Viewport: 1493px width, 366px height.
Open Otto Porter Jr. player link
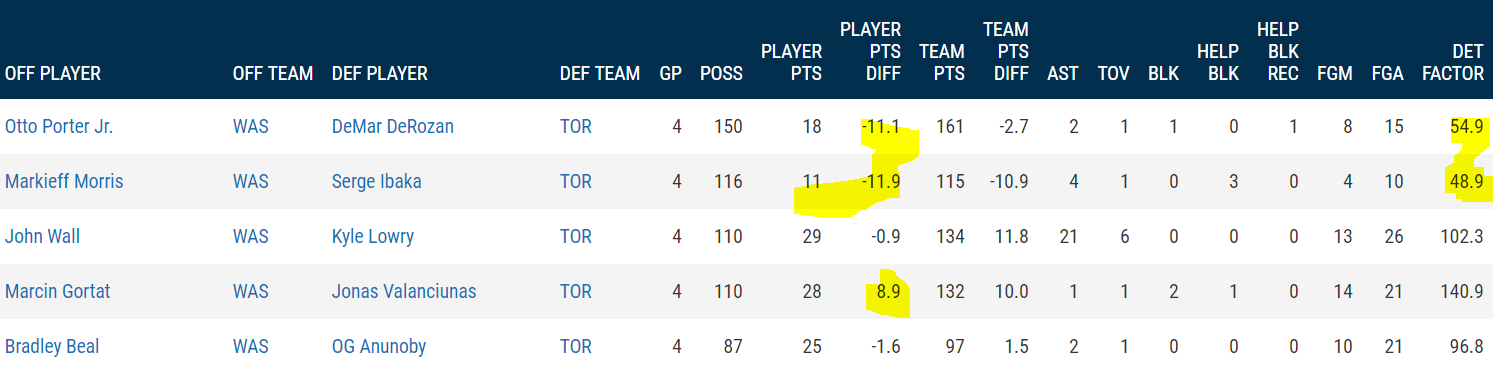(59, 127)
